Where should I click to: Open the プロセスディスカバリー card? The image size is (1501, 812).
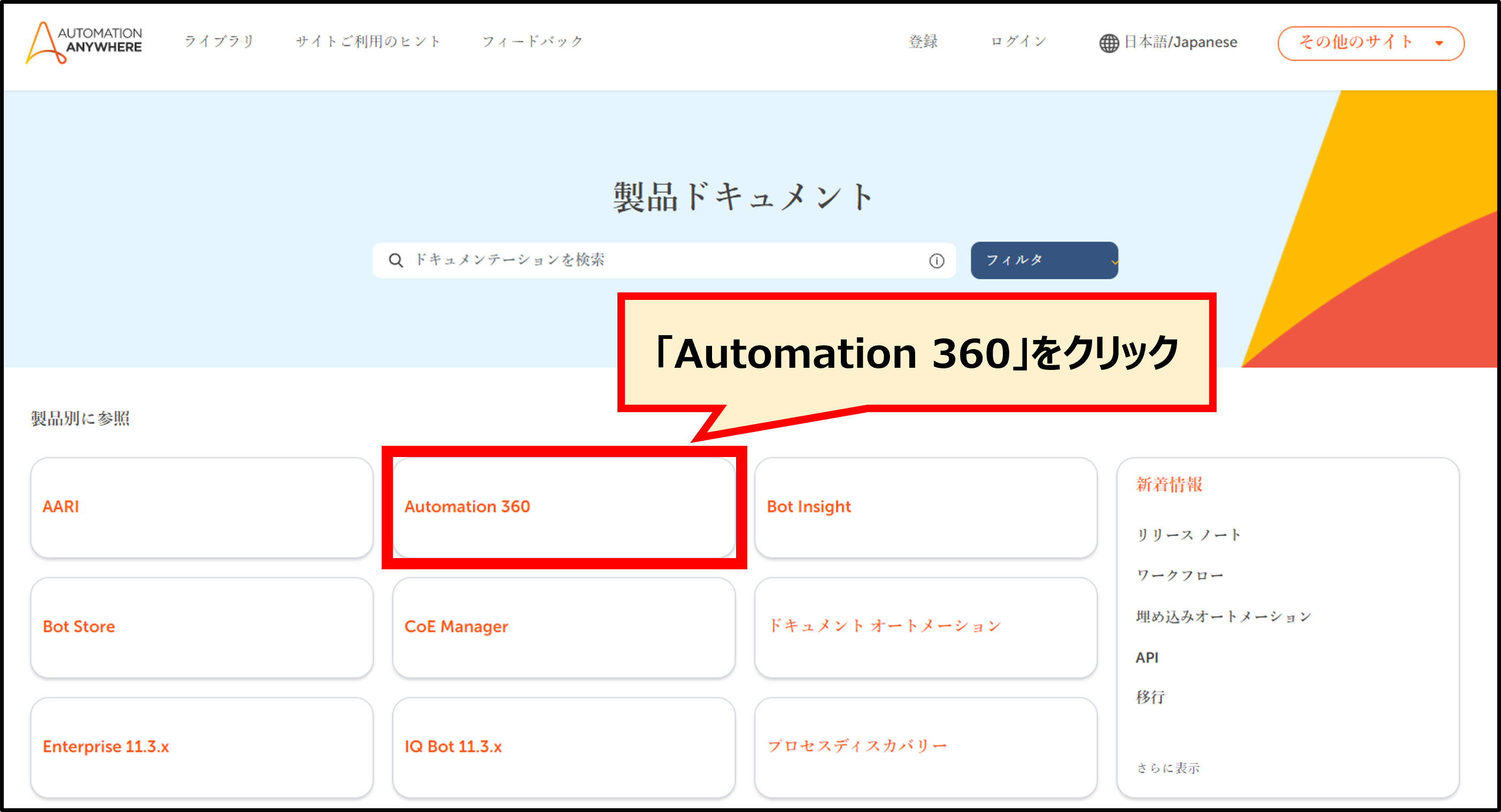tap(926, 748)
